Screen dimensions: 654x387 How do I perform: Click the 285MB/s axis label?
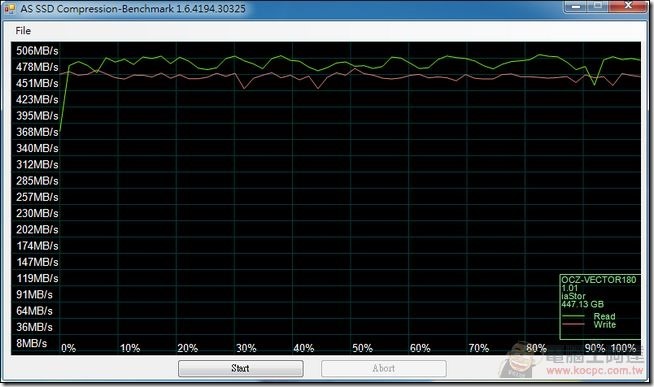pos(37,181)
